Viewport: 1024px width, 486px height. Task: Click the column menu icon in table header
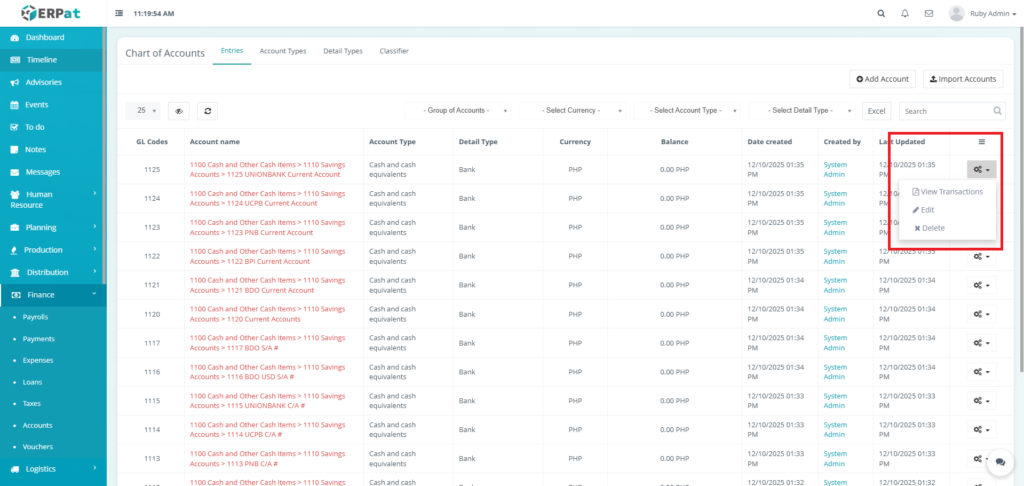pos(981,142)
